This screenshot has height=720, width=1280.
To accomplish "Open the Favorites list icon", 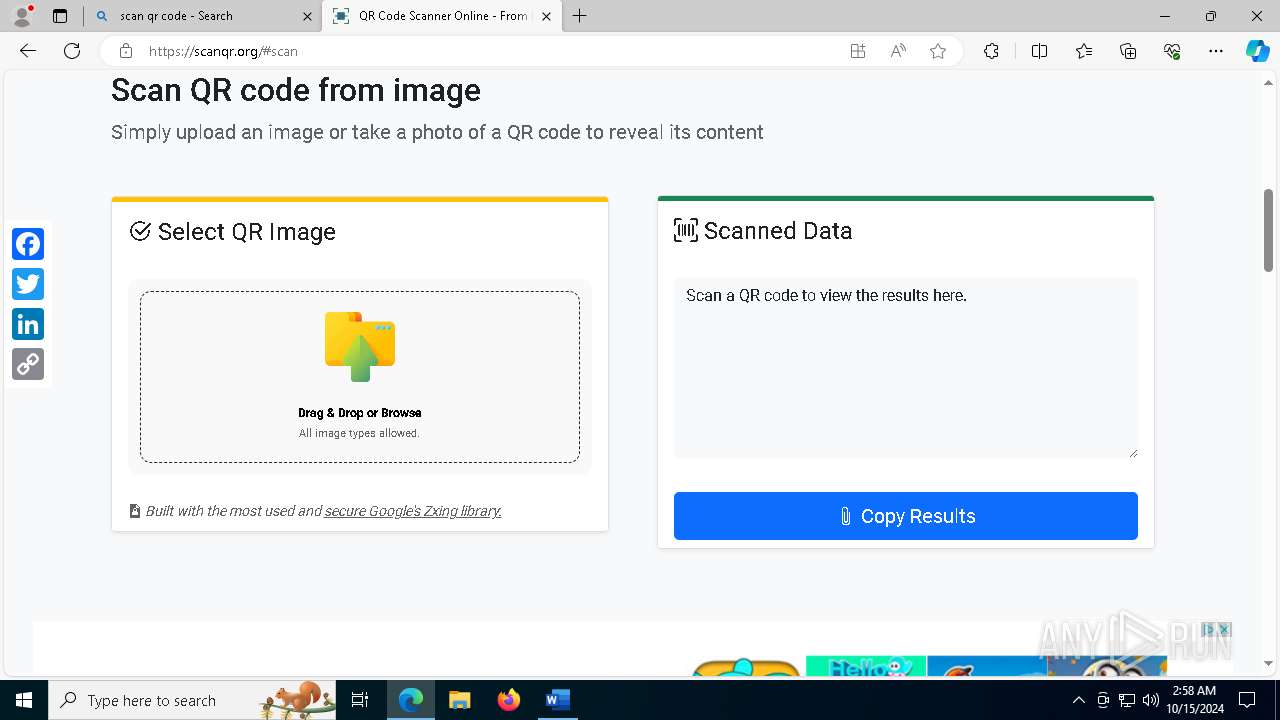I will click(1084, 51).
